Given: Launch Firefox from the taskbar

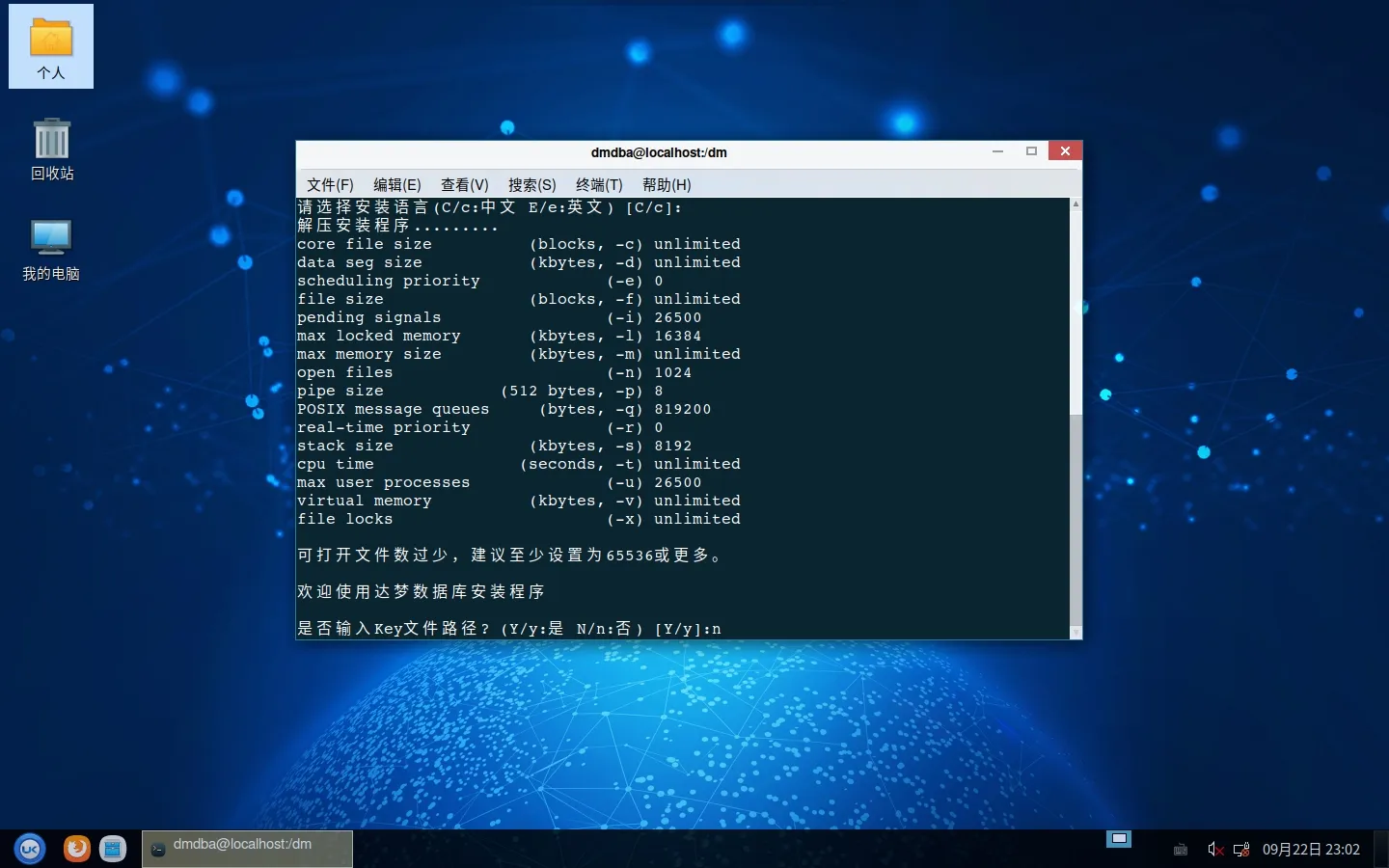Looking at the screenshot, I should (76, 849).
